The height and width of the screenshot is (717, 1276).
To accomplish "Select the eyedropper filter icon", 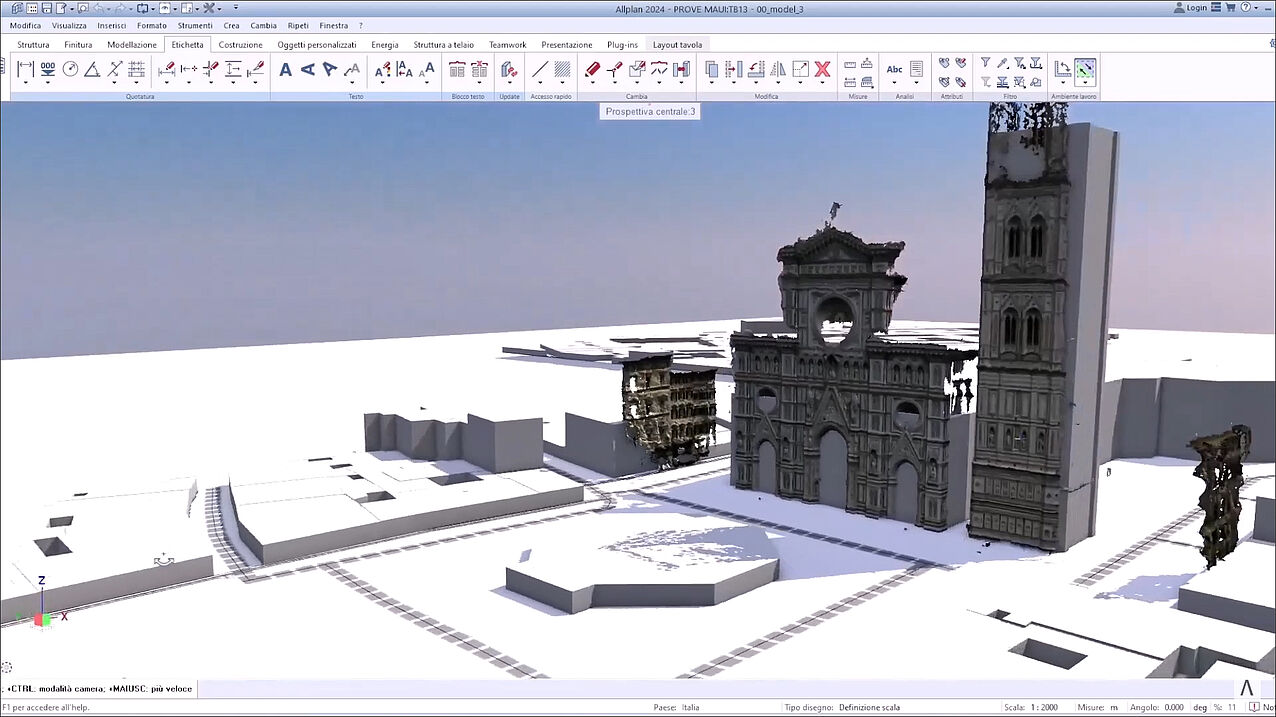I will click(1002, 63).
